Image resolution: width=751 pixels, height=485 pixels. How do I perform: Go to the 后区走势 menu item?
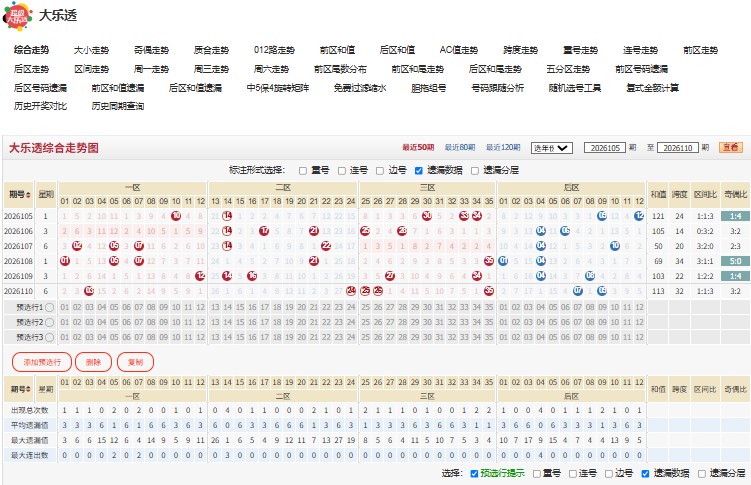click(x=32, y=69)
